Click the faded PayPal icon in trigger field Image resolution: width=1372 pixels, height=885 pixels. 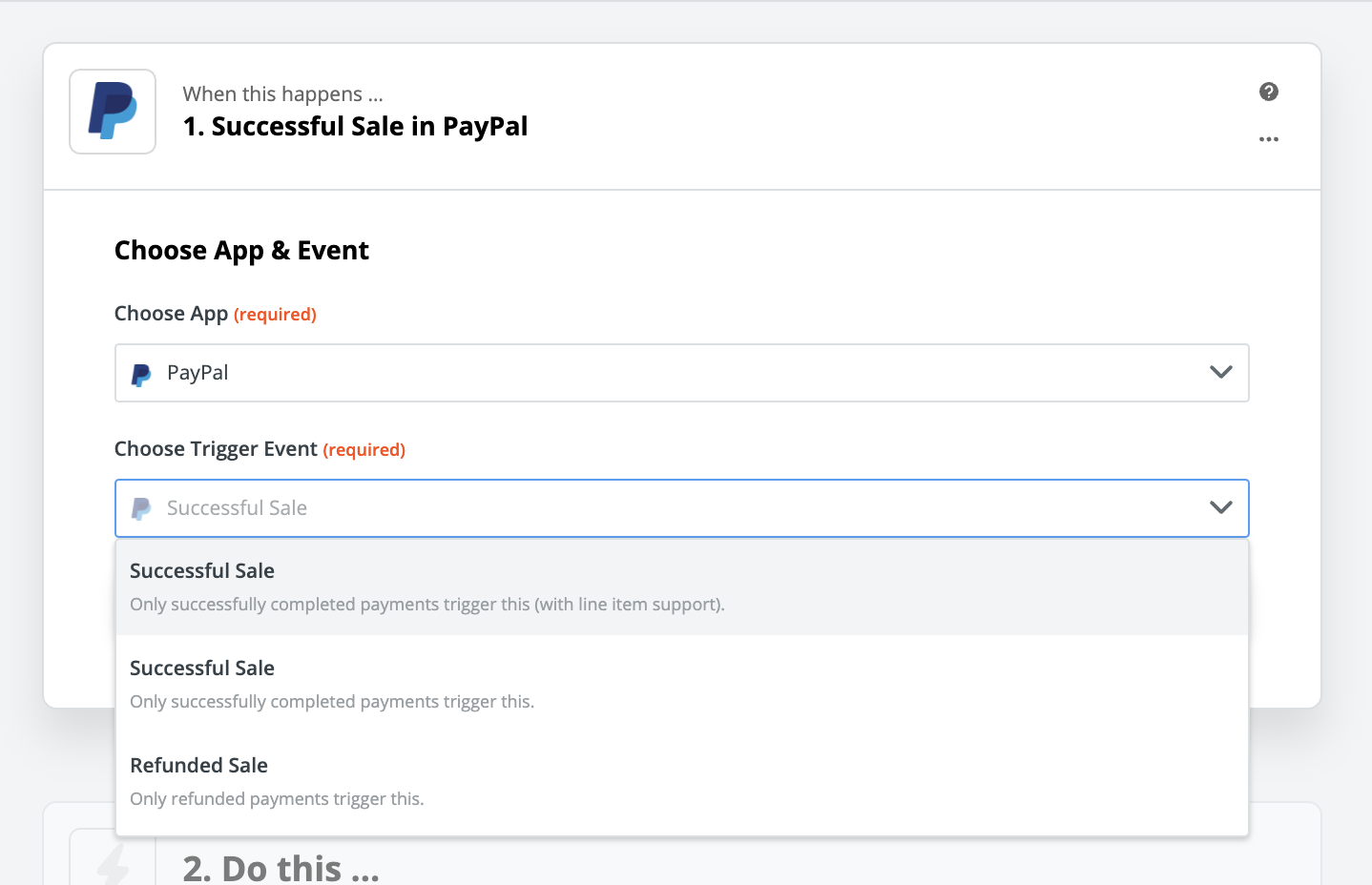(x=141, y=509)
